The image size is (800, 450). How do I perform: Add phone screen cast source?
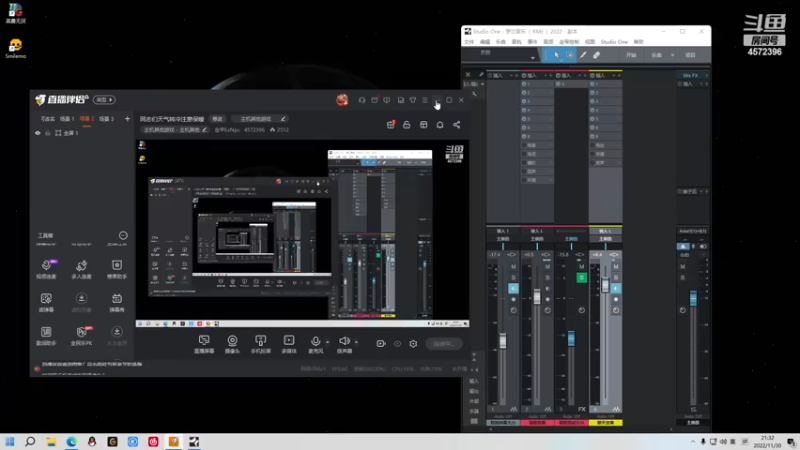[261, 343]
